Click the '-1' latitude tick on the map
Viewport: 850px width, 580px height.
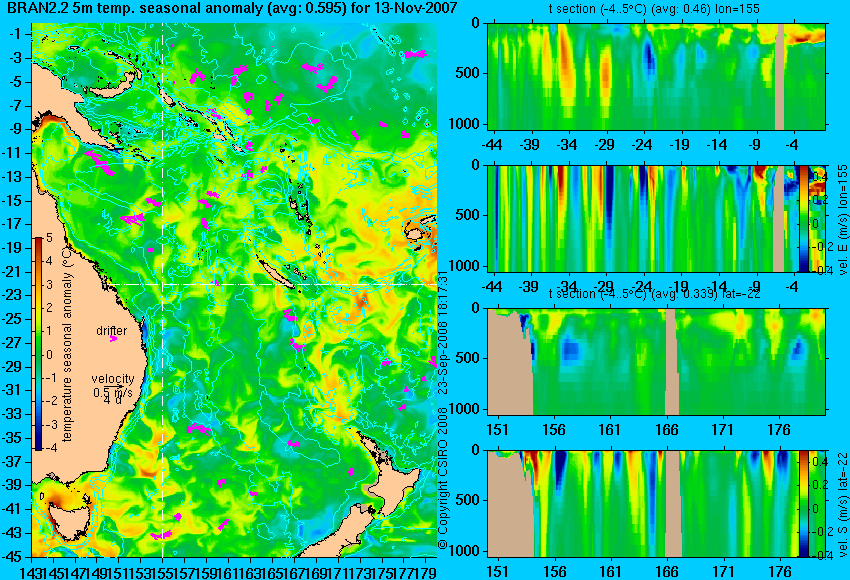click(16, 34)
